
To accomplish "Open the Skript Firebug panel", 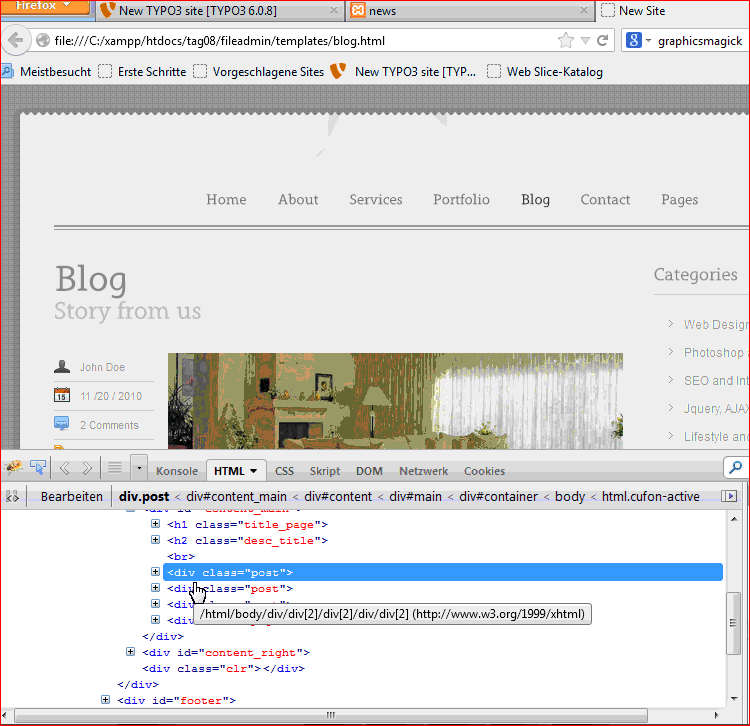I will coord(325,471).
